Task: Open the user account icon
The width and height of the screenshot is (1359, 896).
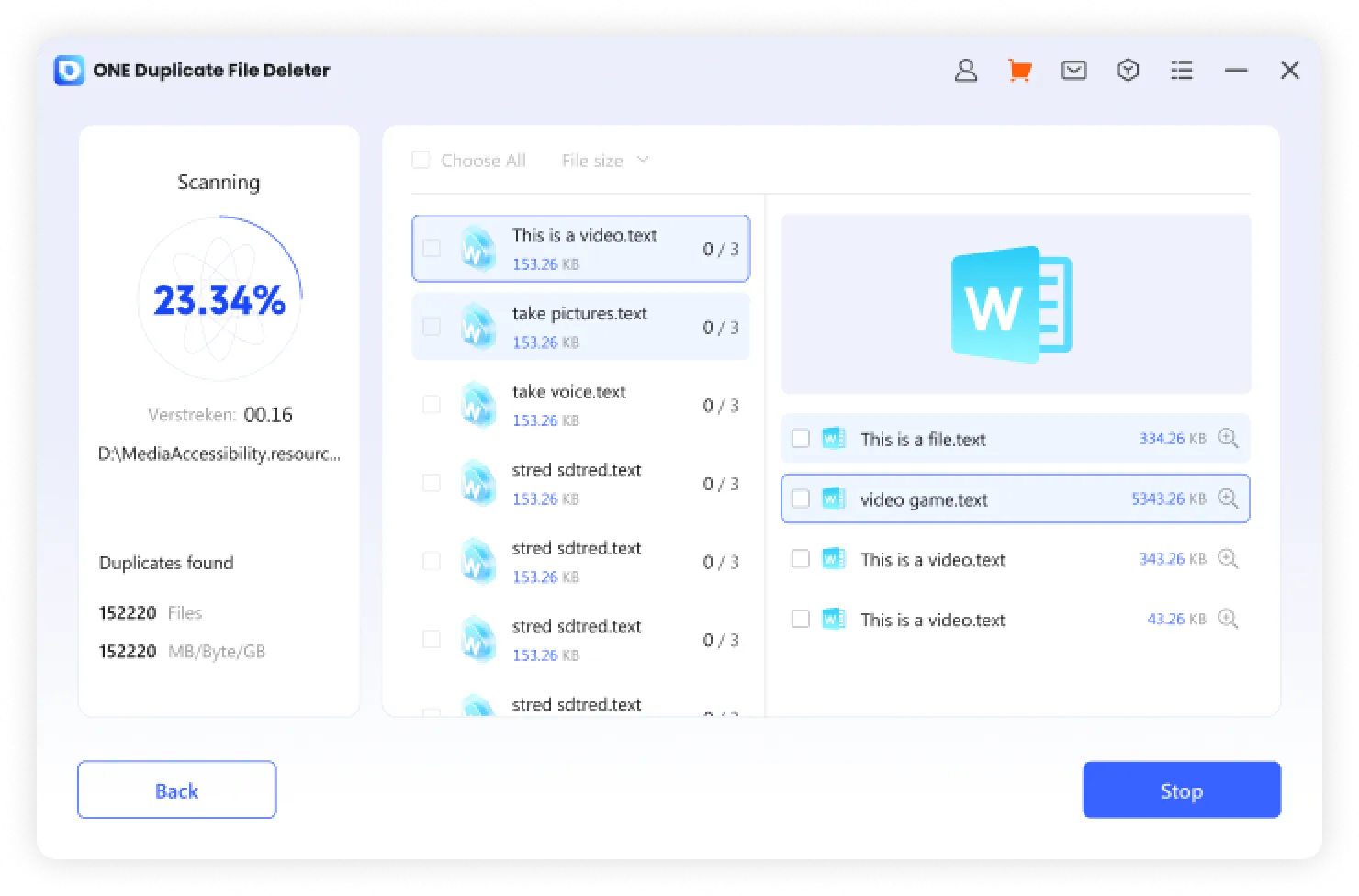Action: [965, 71]
